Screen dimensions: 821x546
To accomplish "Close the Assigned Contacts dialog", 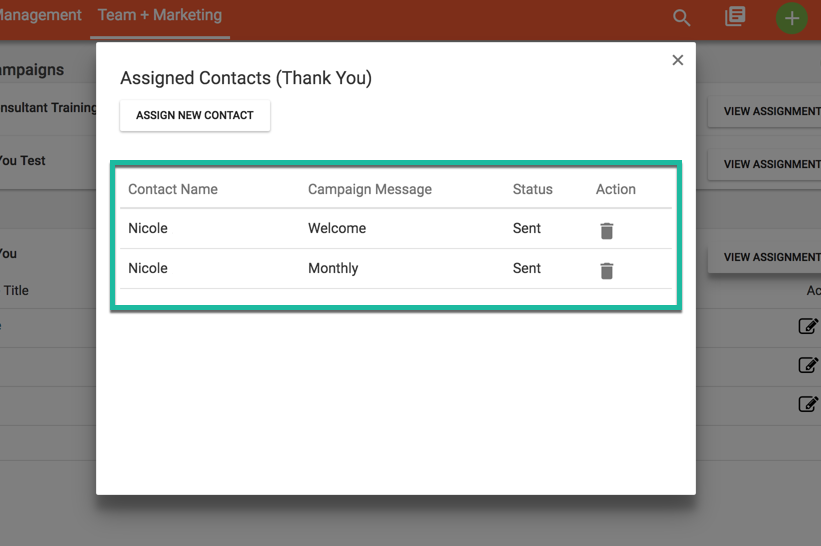I will click(x=677, y=60).
